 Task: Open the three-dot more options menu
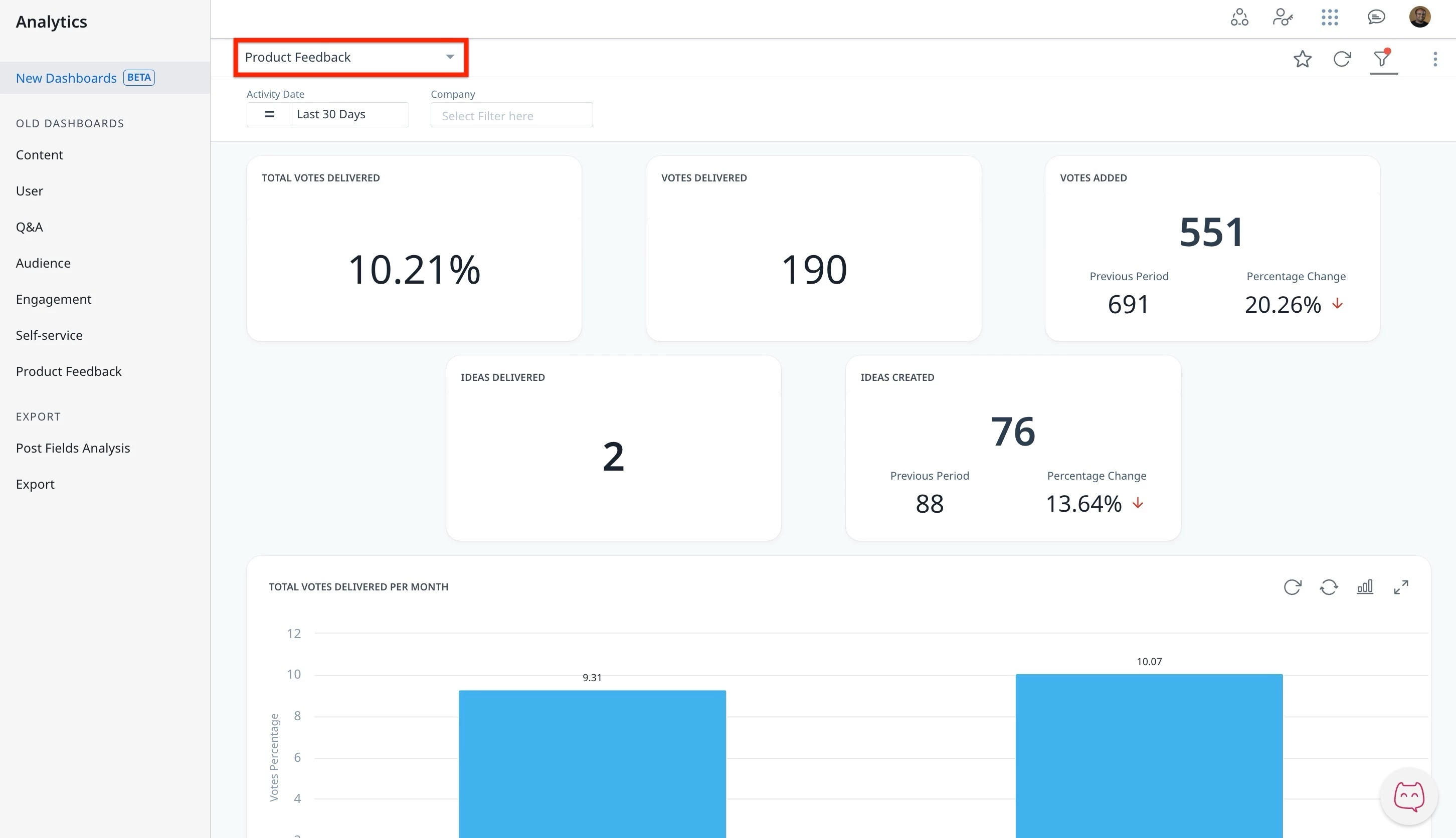point(1435,59)
